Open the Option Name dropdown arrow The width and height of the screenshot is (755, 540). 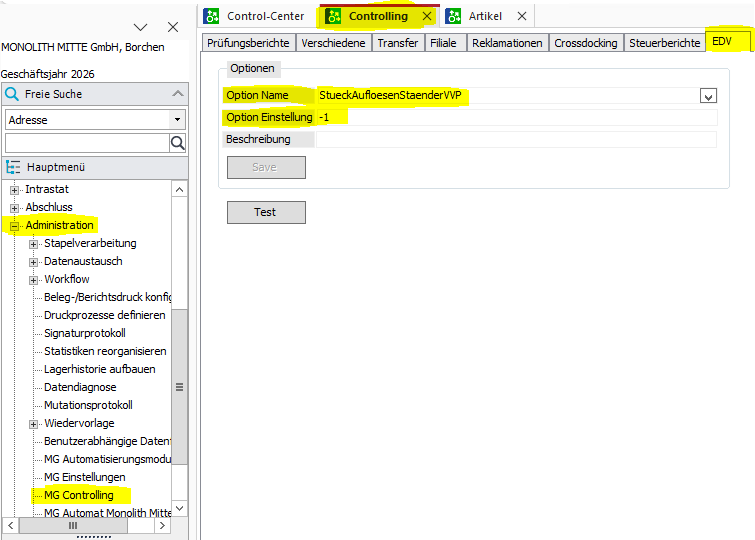[708, 95]
